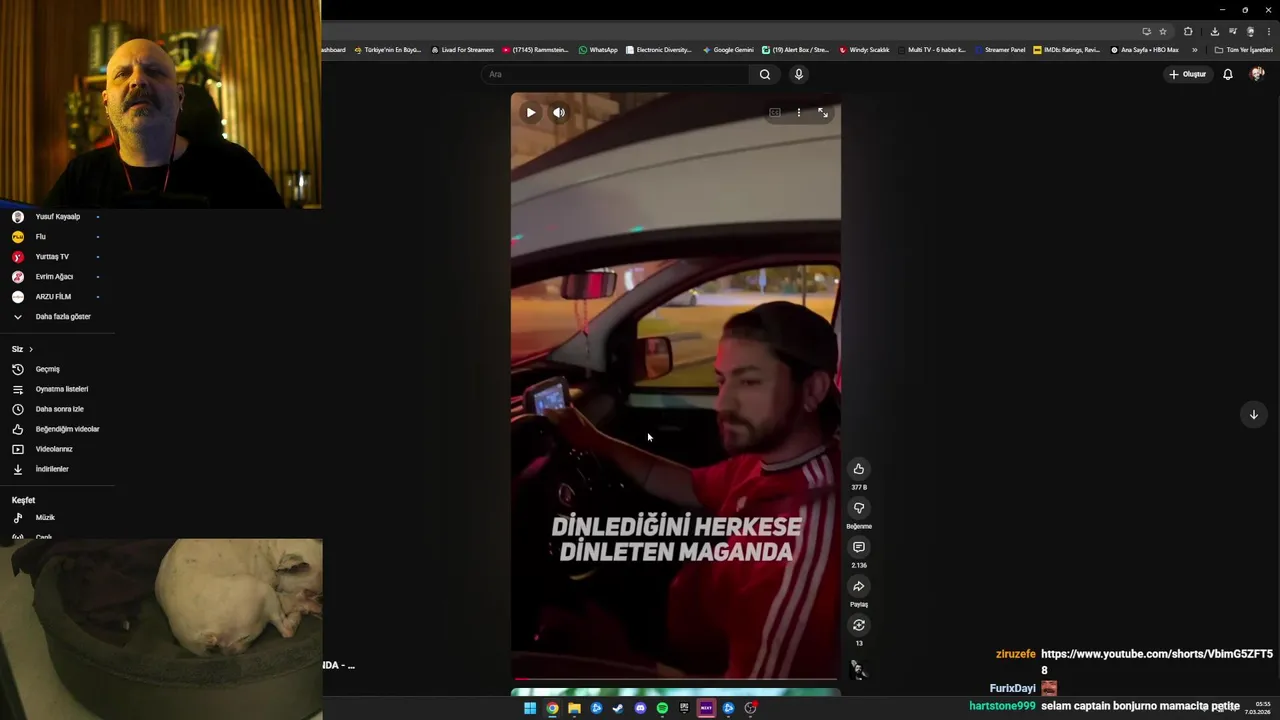This screenshot has width=1280, height=720.
Task: Open the YouTube Shorts link in chat
Action: coord(1157,661)
